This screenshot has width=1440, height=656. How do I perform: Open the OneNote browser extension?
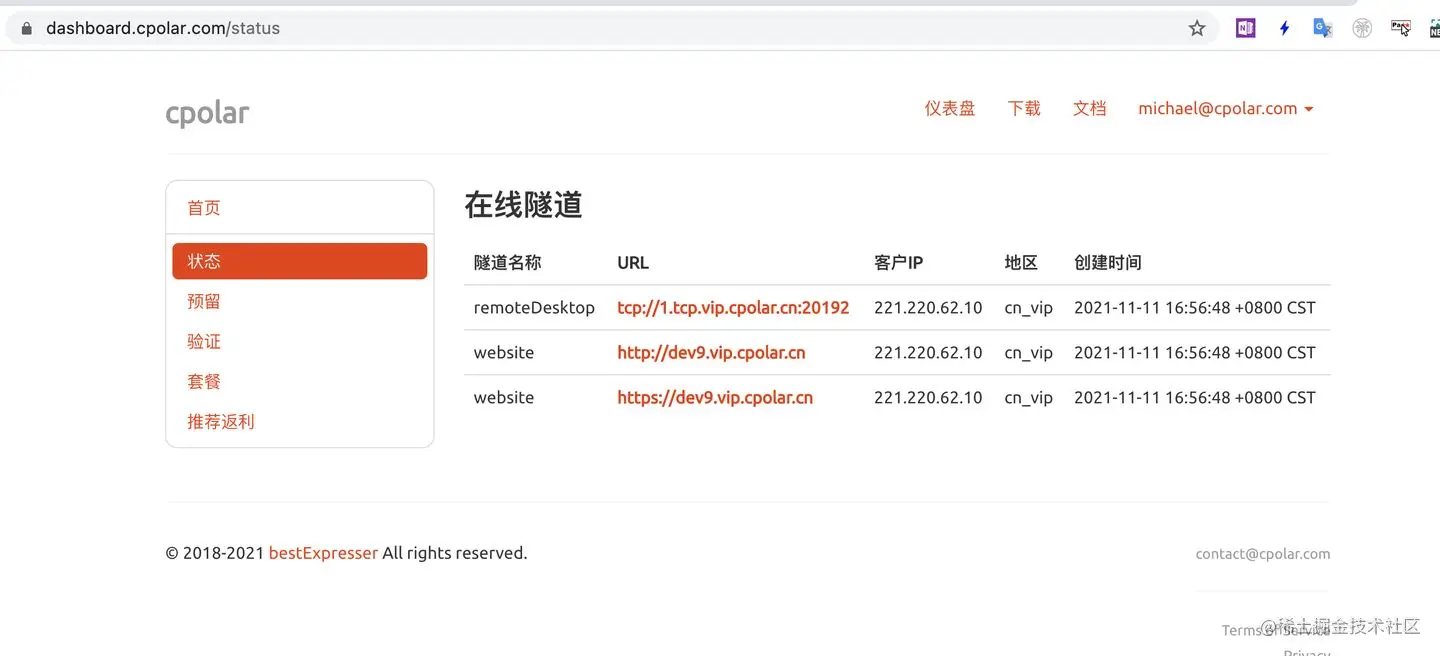(x=1245, y=28)
